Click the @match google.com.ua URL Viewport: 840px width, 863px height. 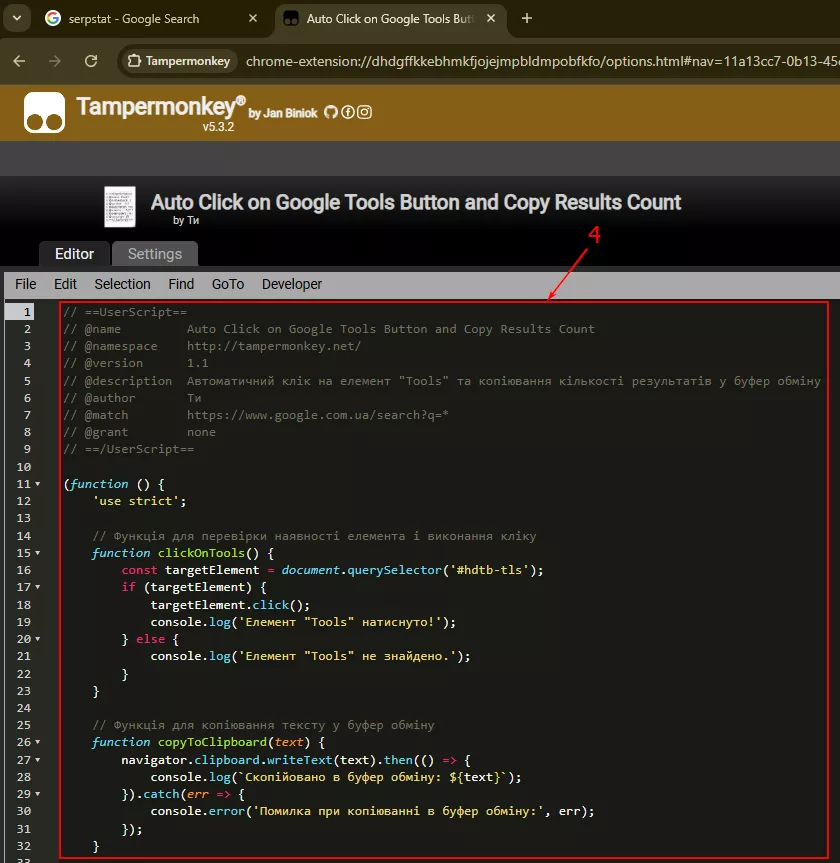pos(318,415)
